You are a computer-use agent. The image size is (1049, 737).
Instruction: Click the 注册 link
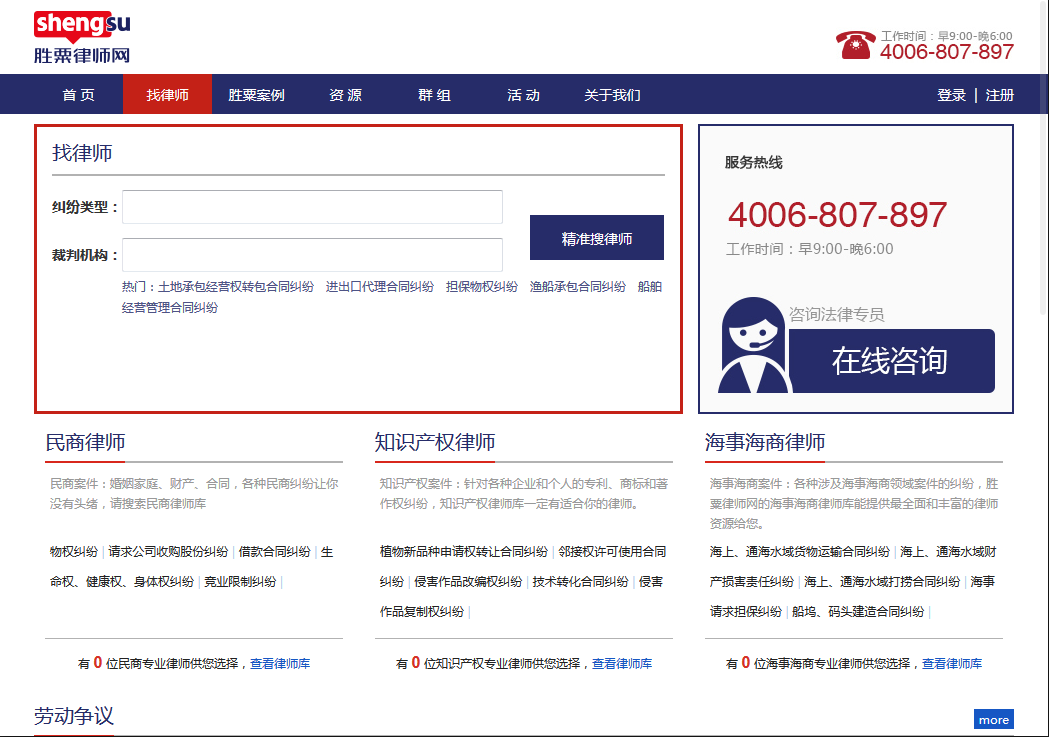[x=999, y=95]
